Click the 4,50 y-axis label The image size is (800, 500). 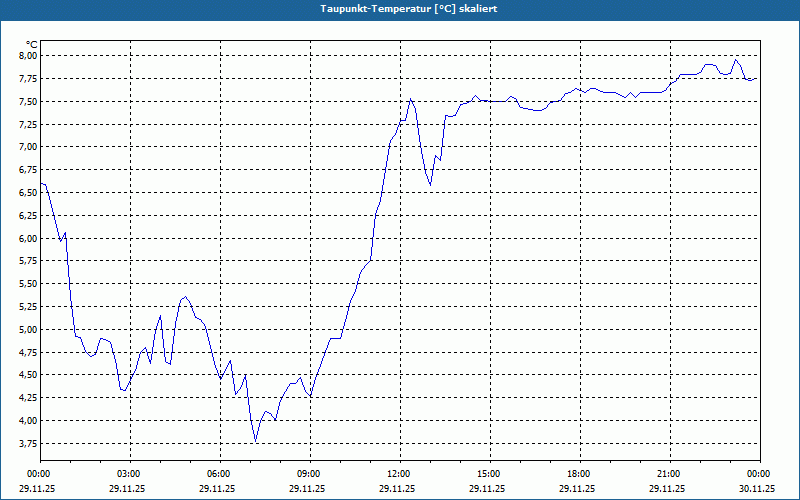[29, 375]
